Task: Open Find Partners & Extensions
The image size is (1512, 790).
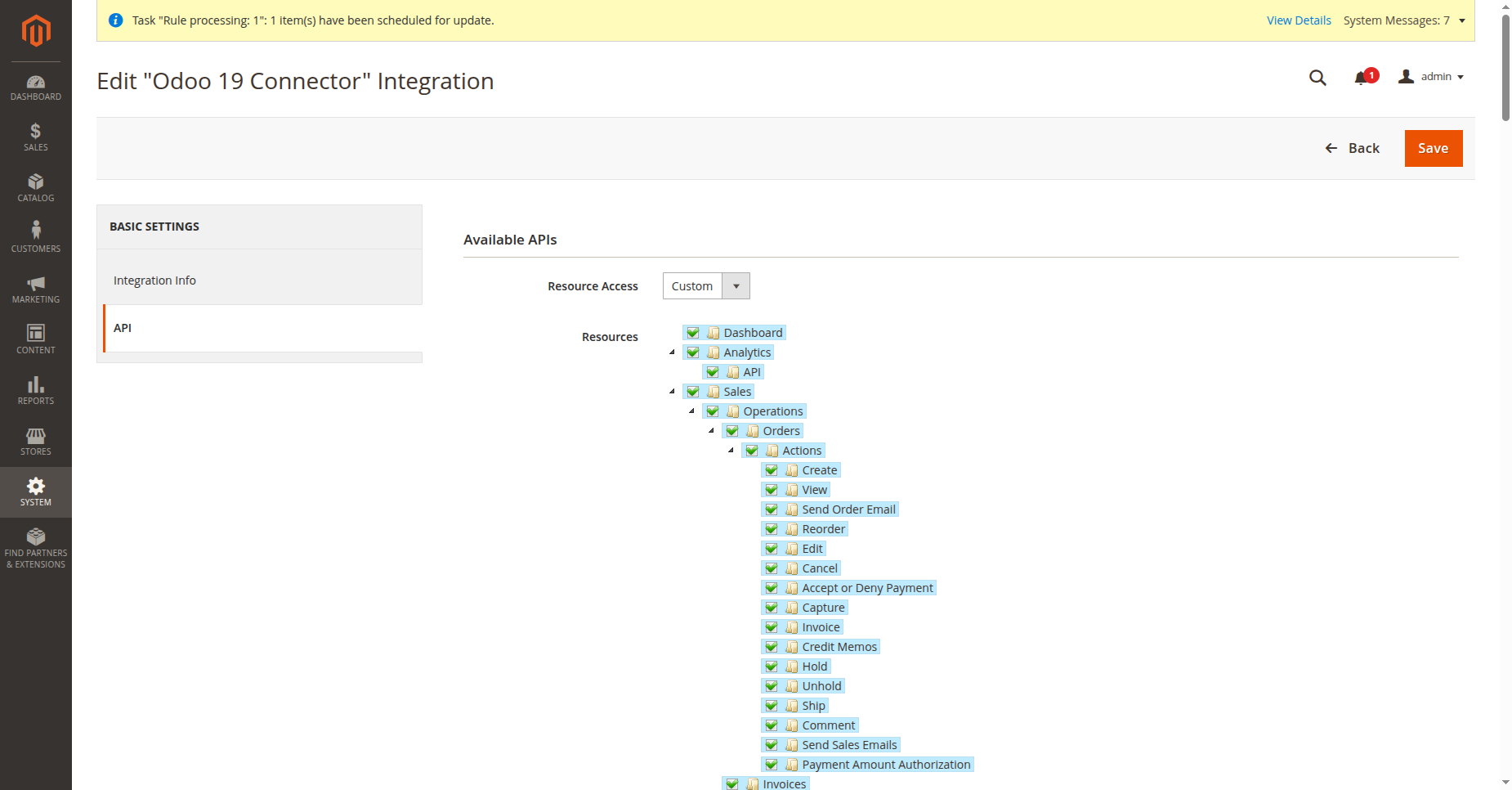Action: (36, 548)
